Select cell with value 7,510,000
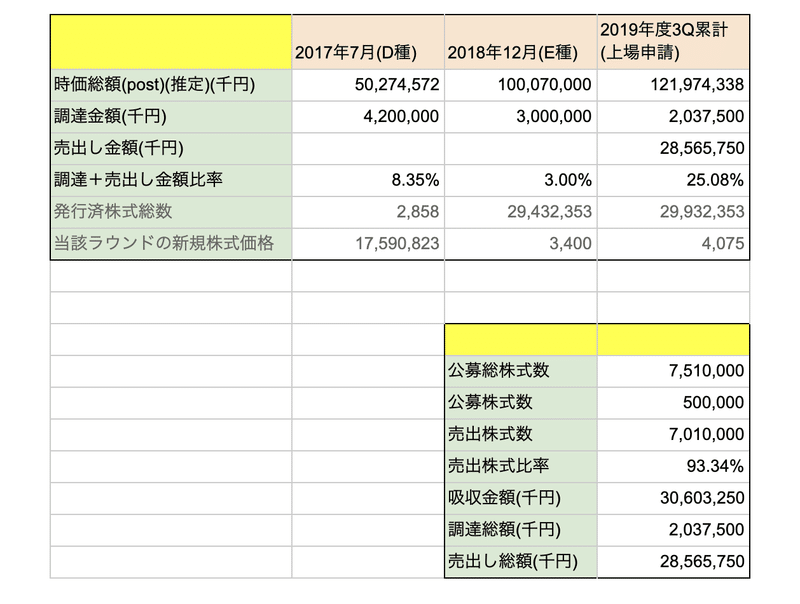 (x=673, y=371)
